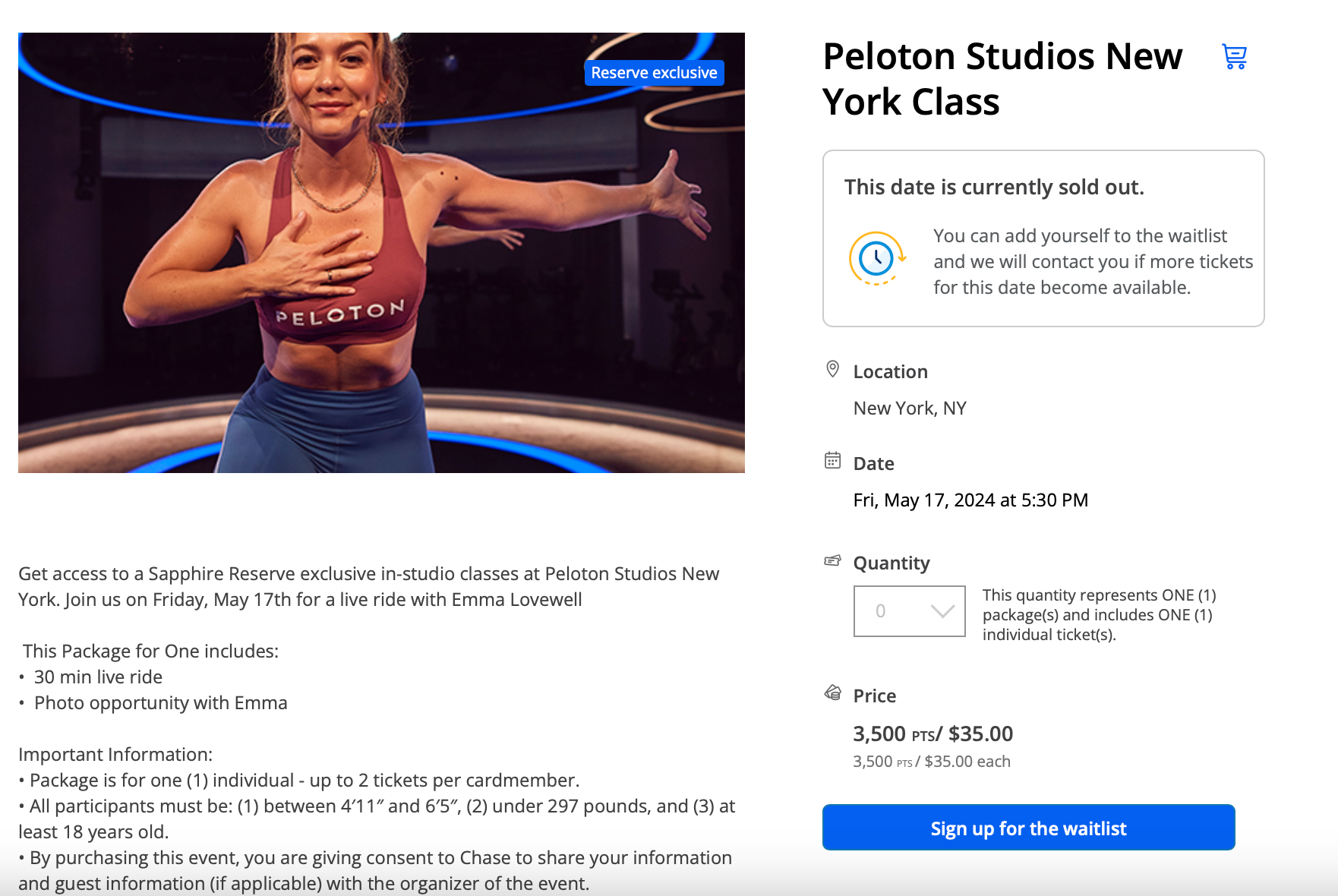
Task: Click the location pin icon
Action: [832, 370]
